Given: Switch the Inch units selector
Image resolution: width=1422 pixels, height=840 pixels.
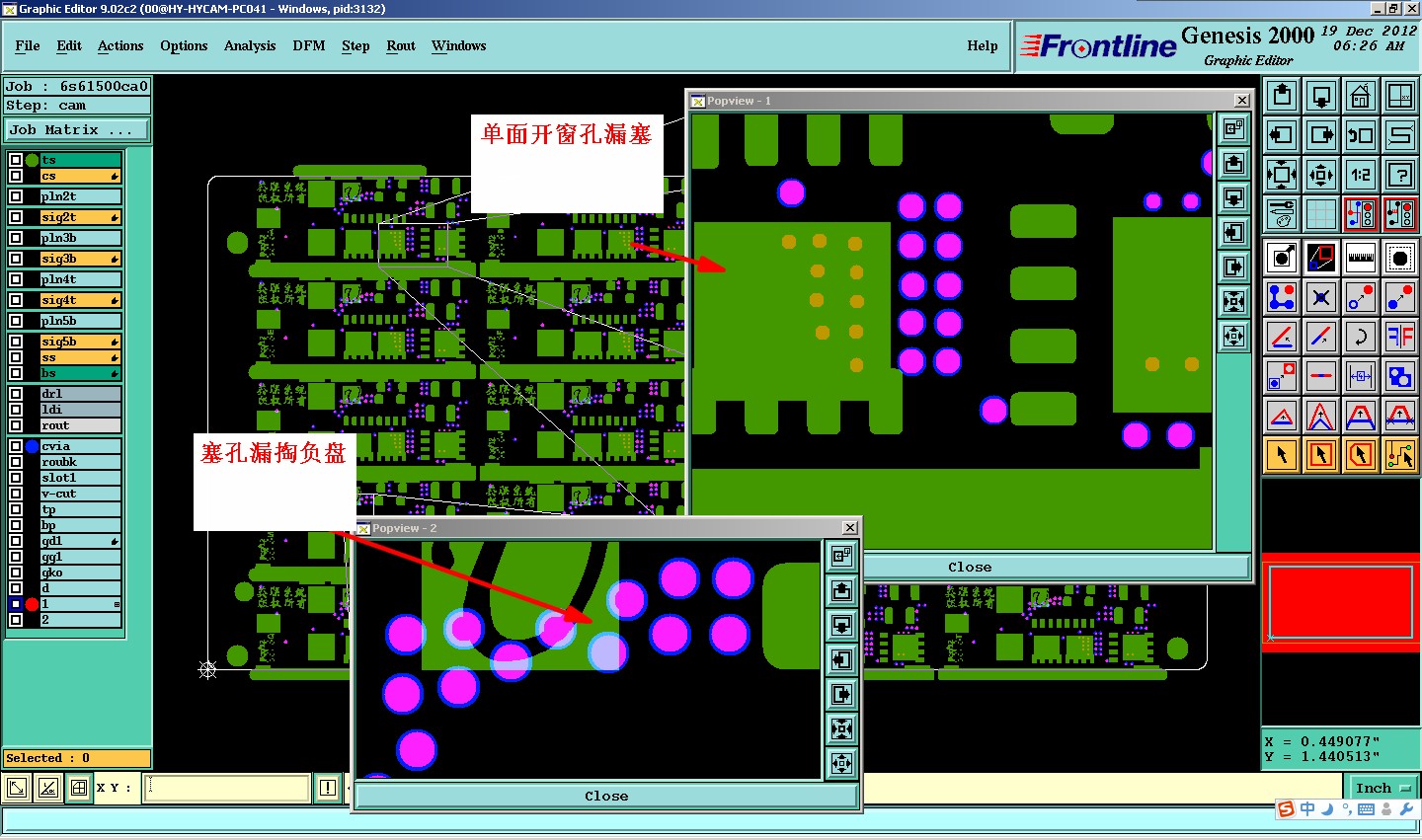Looking at the screenshot, I should 1382,788.
